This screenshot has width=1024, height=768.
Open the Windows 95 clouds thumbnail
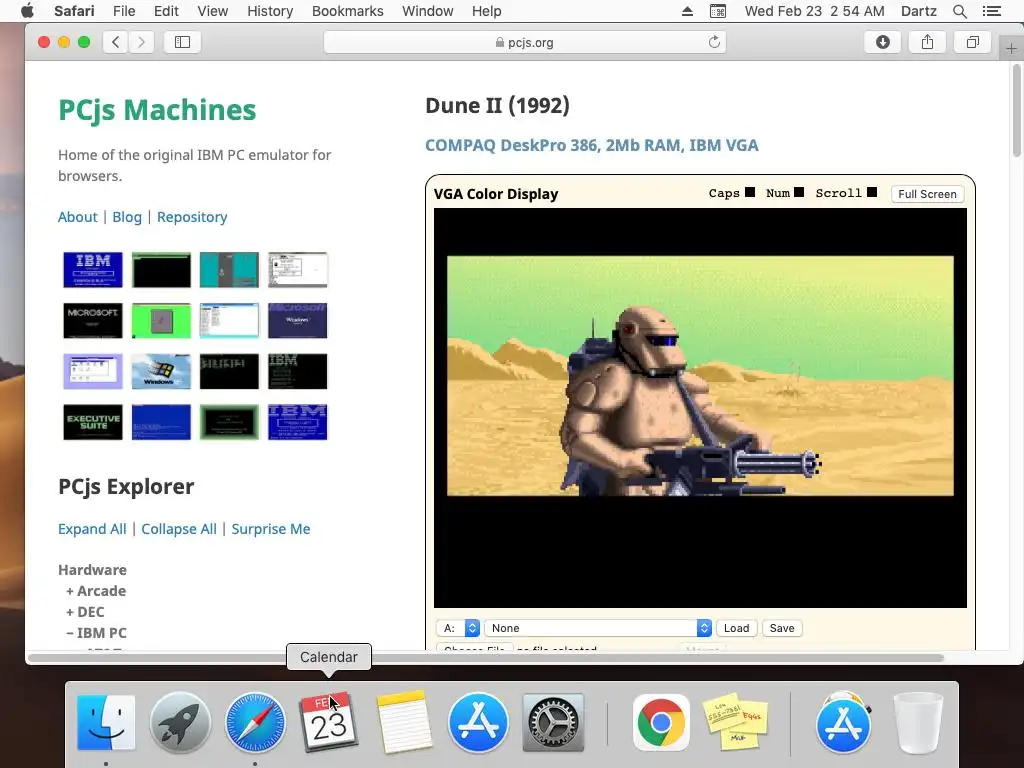[161, 371]
